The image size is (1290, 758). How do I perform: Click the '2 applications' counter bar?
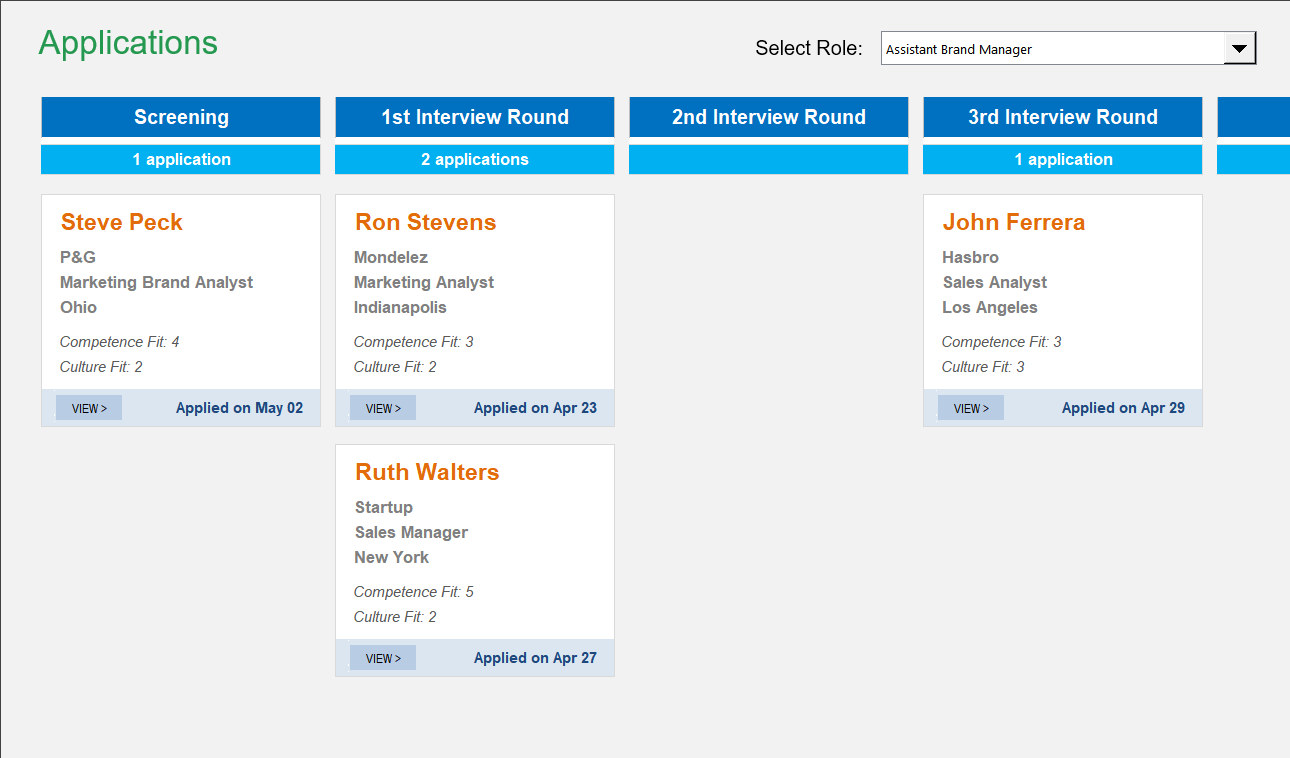pyautogui.click(x=474, y=159)
